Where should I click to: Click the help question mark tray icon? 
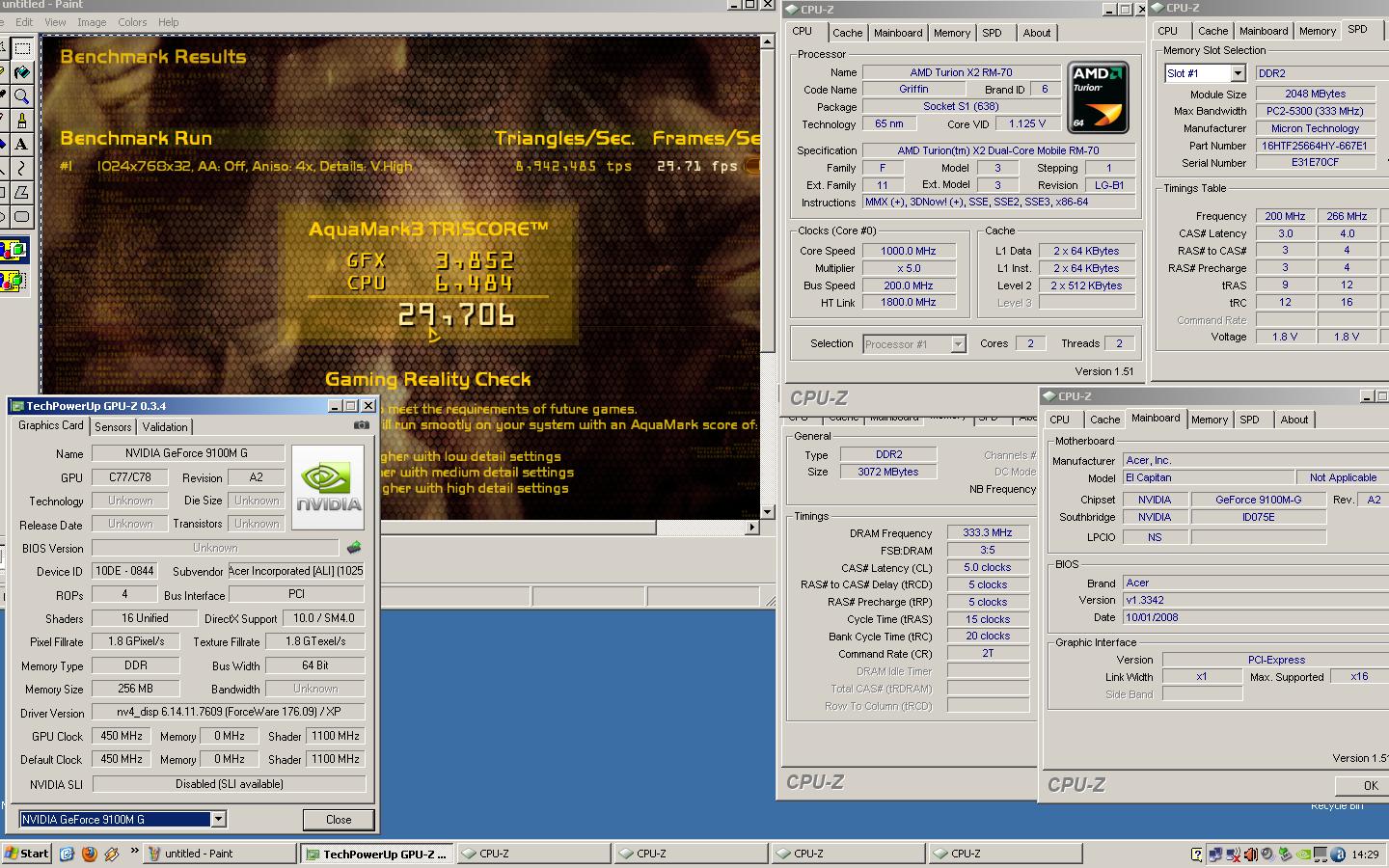coord(1197,854)
